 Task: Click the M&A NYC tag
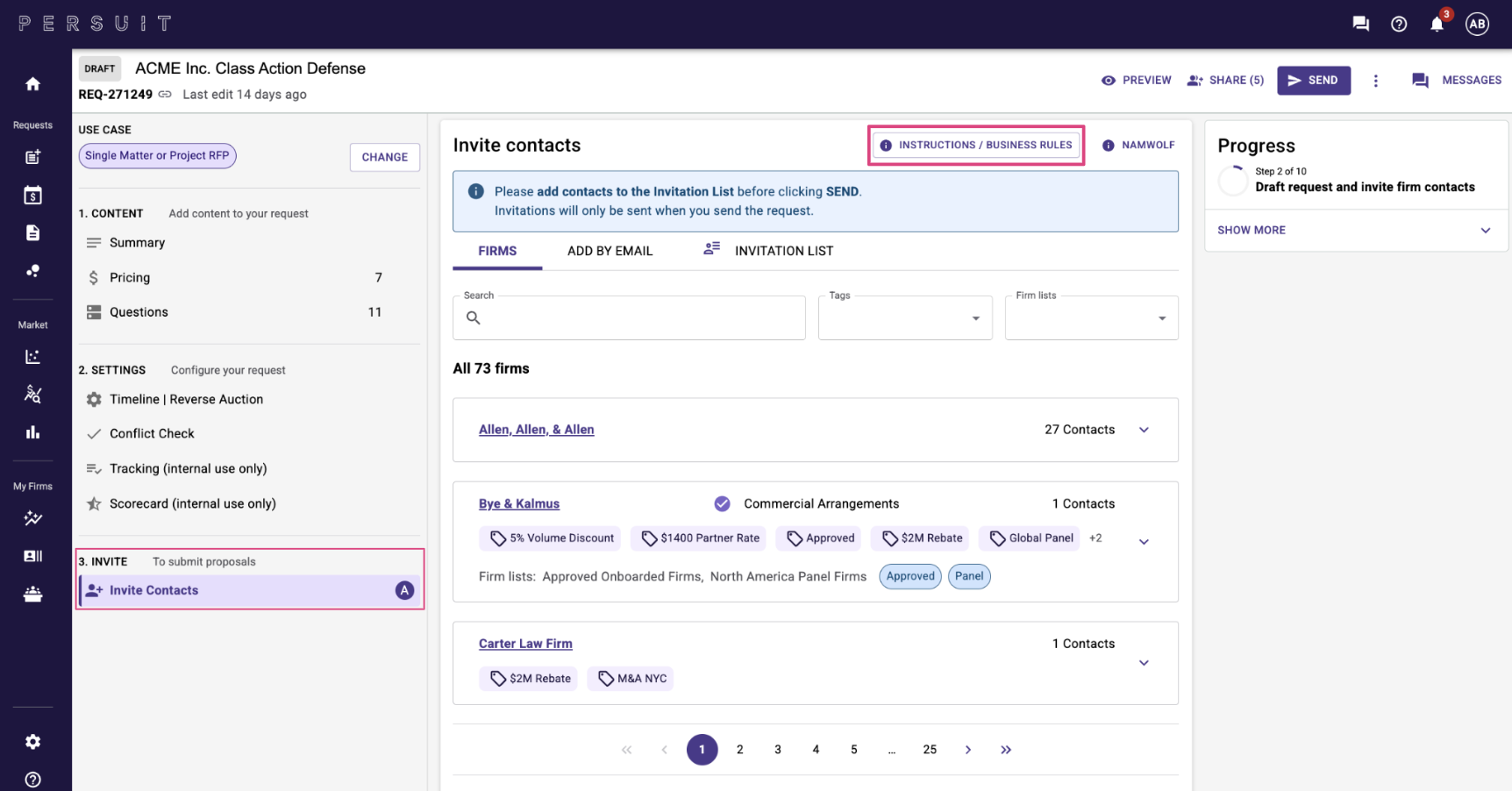pyautogui.click(x=630, y=679)
